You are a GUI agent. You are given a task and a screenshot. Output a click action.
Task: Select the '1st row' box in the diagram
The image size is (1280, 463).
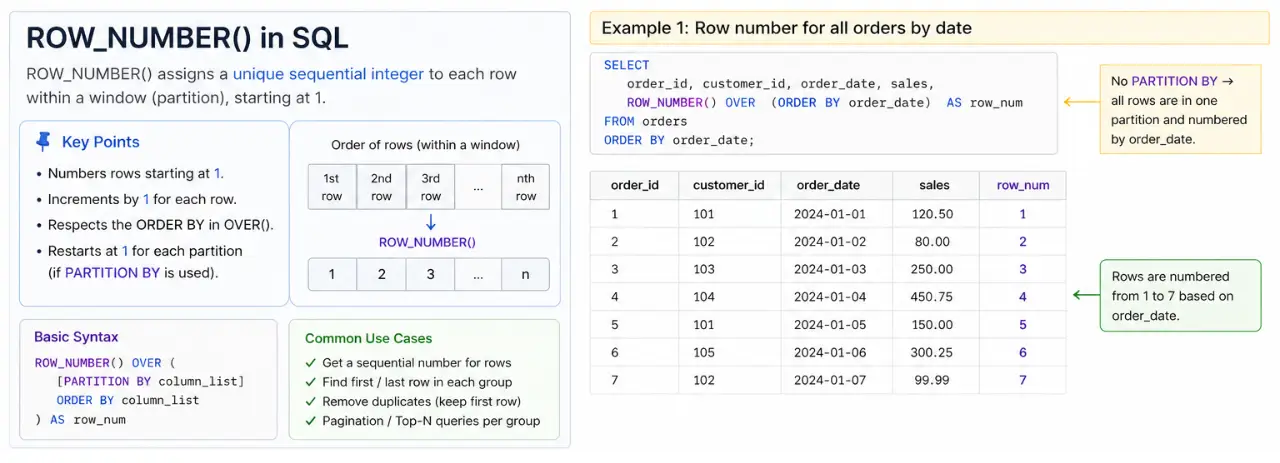point(332,187)
